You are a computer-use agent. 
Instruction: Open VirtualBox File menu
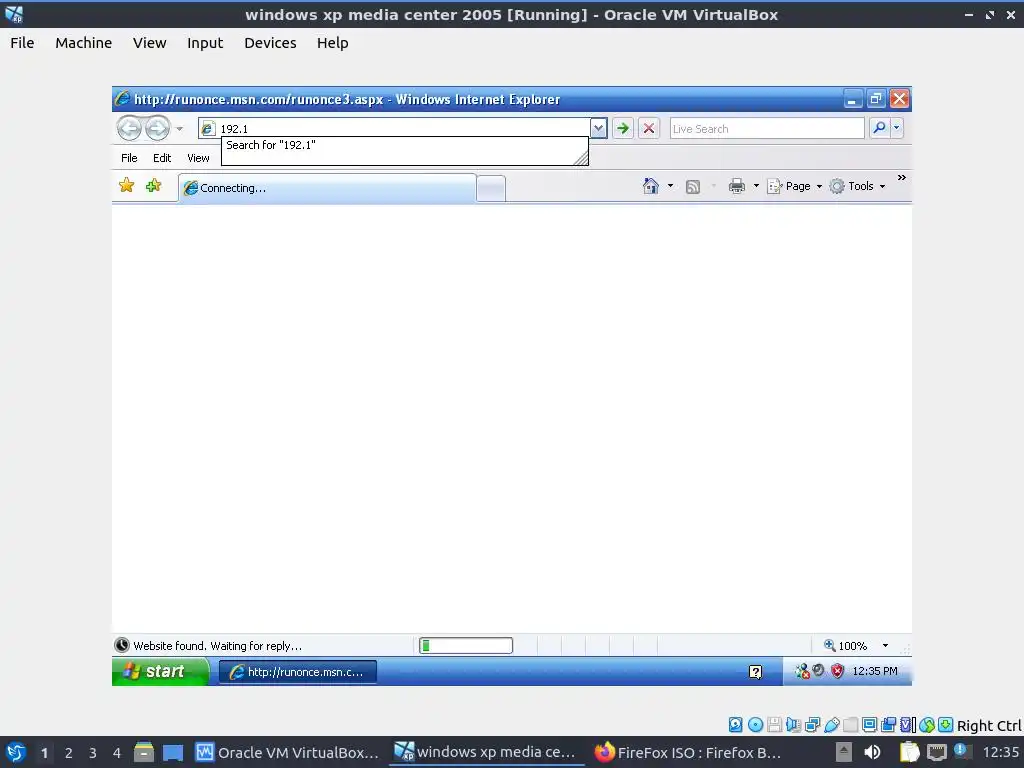22,43
